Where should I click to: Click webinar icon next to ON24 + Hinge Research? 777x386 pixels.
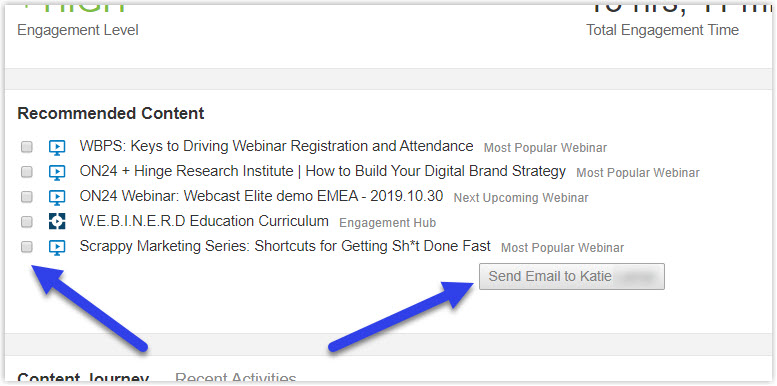(57, 172)
